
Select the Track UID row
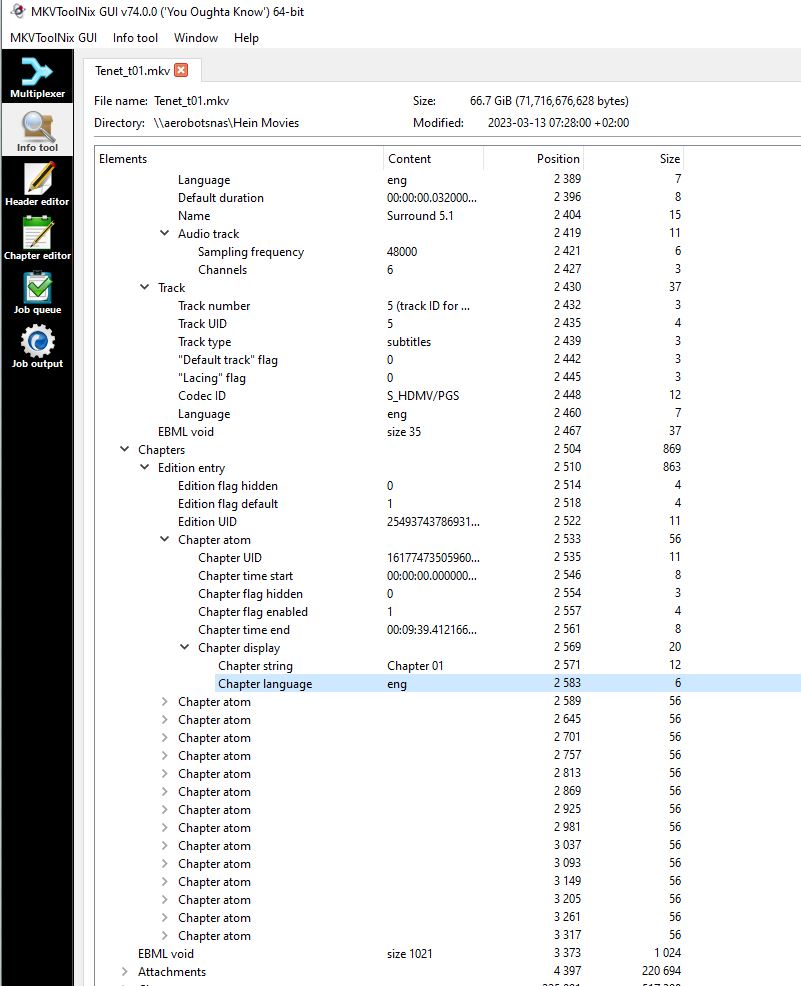tap(448, 323)
